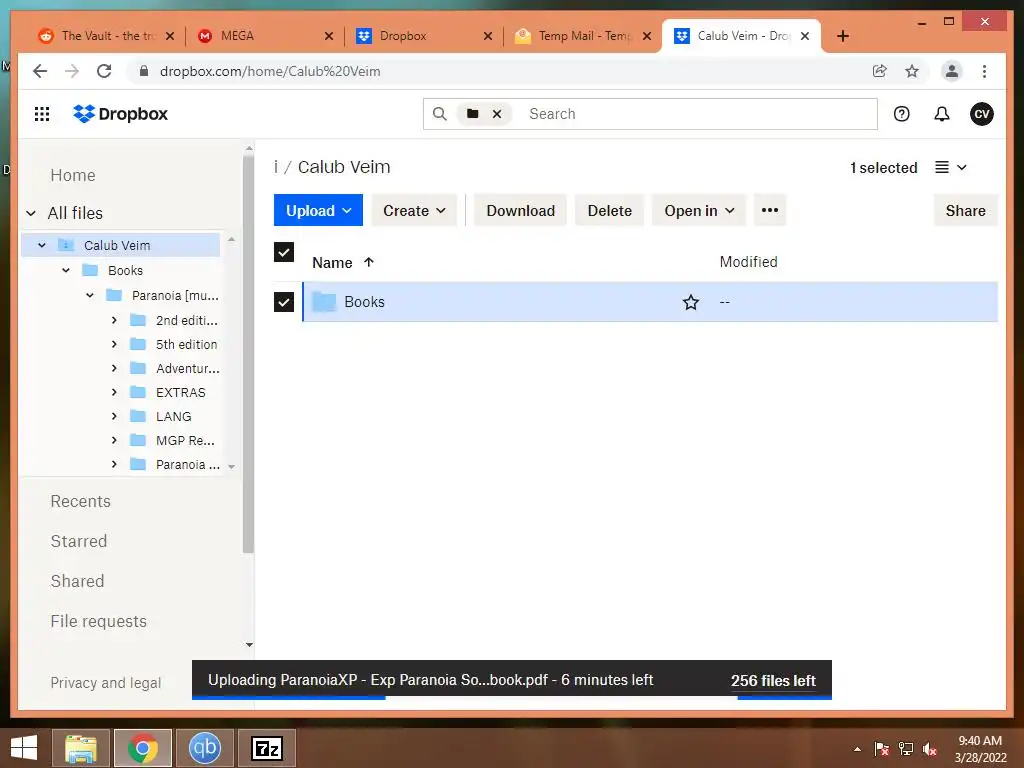Image resolution: width=1024 pixels, height=768 pixels.
Task: Select MGP Re... folder in tree
Action: pyautogui.click(x=185, y=441)
